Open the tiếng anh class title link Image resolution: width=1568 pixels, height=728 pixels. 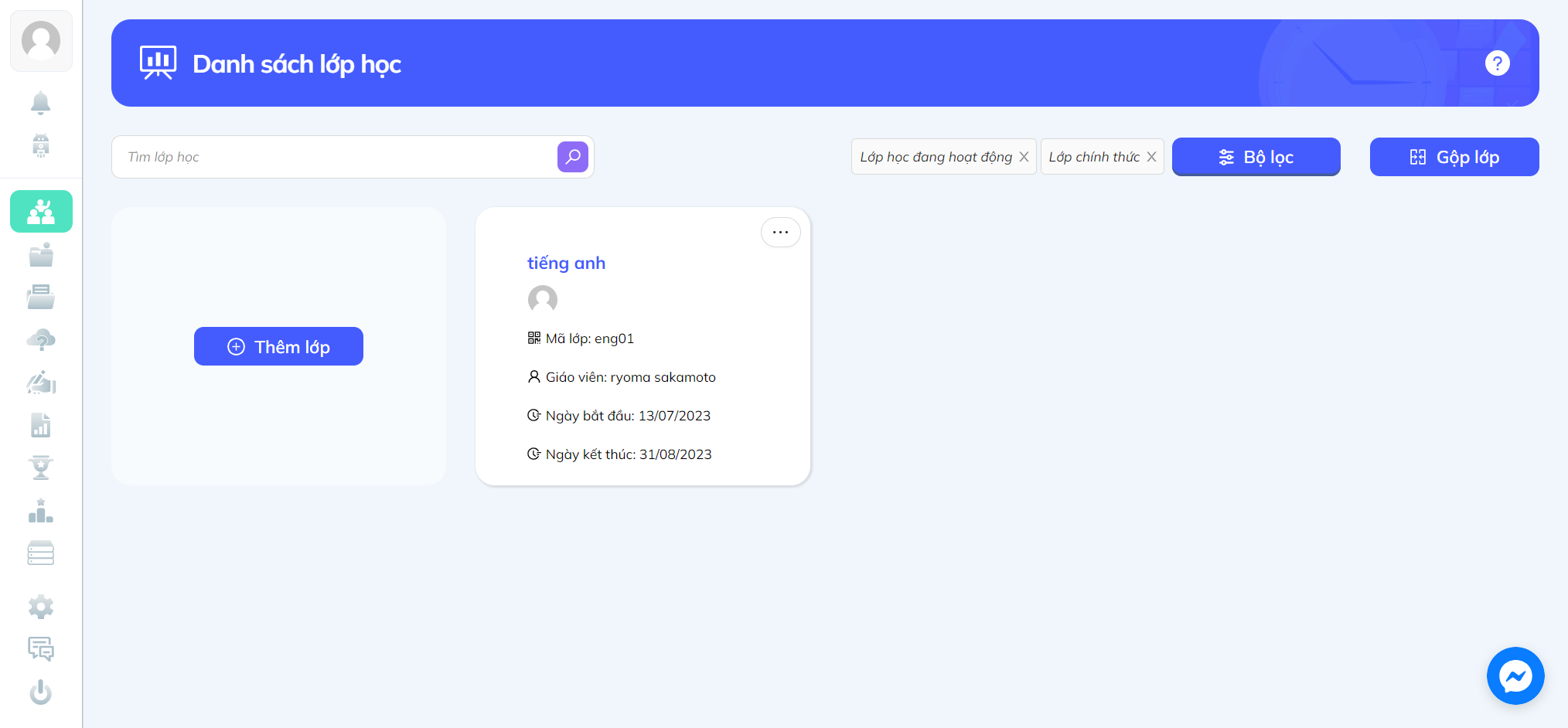(x=566, y=264)
